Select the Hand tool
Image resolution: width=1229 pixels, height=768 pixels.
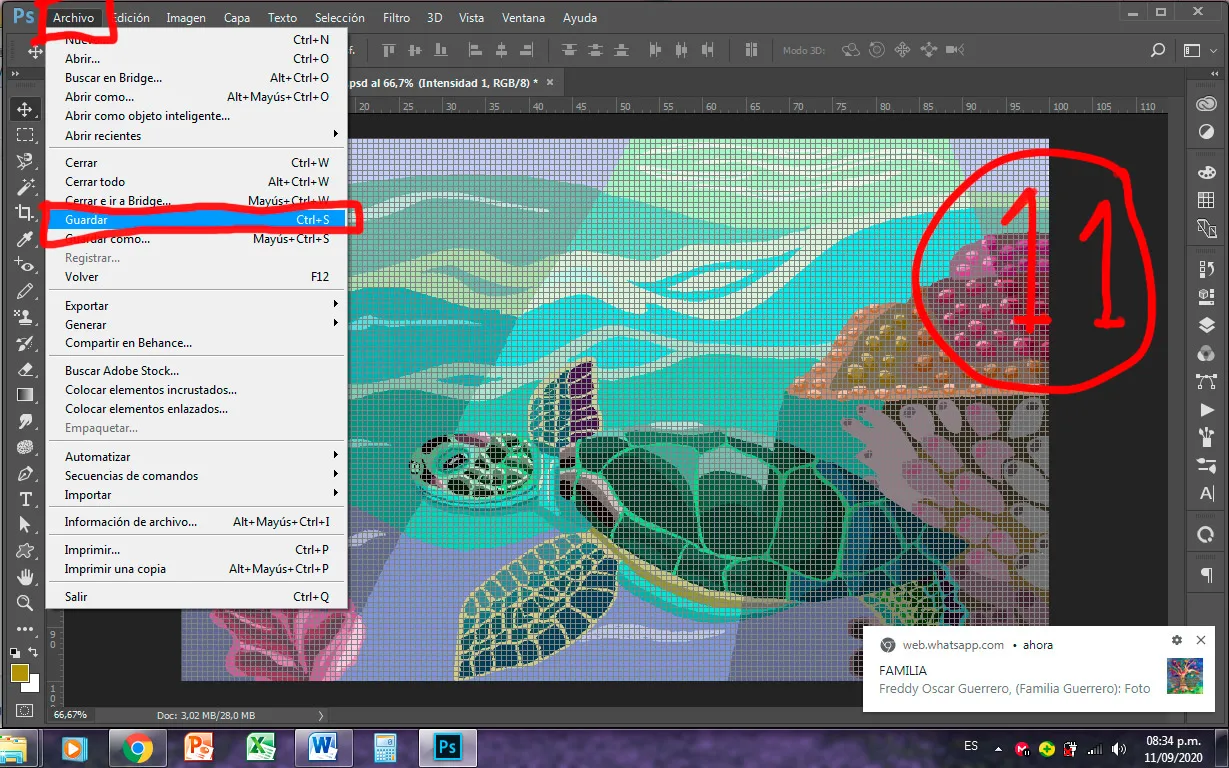(x=25, y=577)
